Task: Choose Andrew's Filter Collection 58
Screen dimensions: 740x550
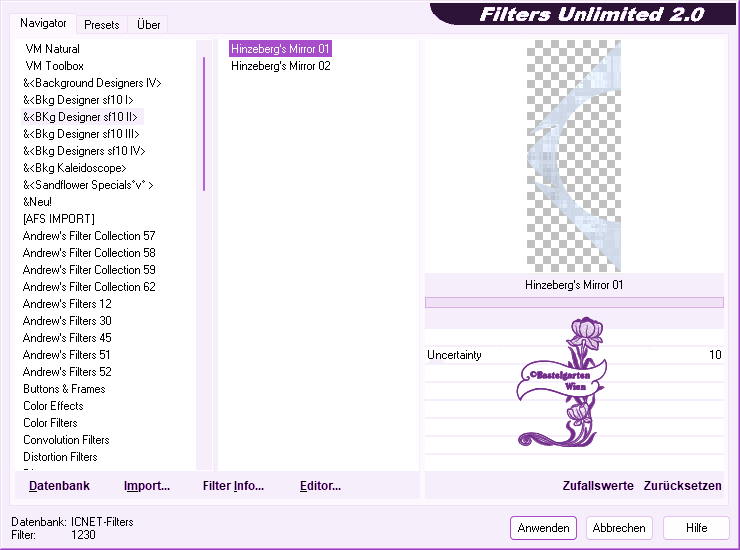Action: [89, 253]
